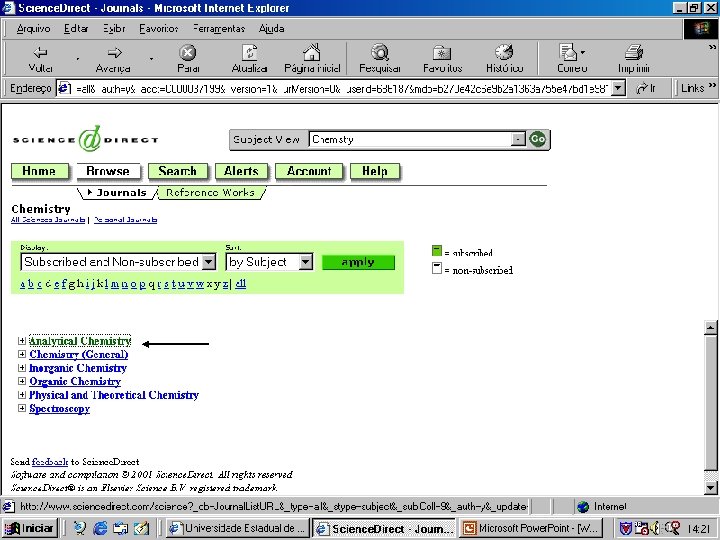The height and width of the screenshot is (540, 720).
Task: Open the Spectroscopy link
Action: pos(59,408)
